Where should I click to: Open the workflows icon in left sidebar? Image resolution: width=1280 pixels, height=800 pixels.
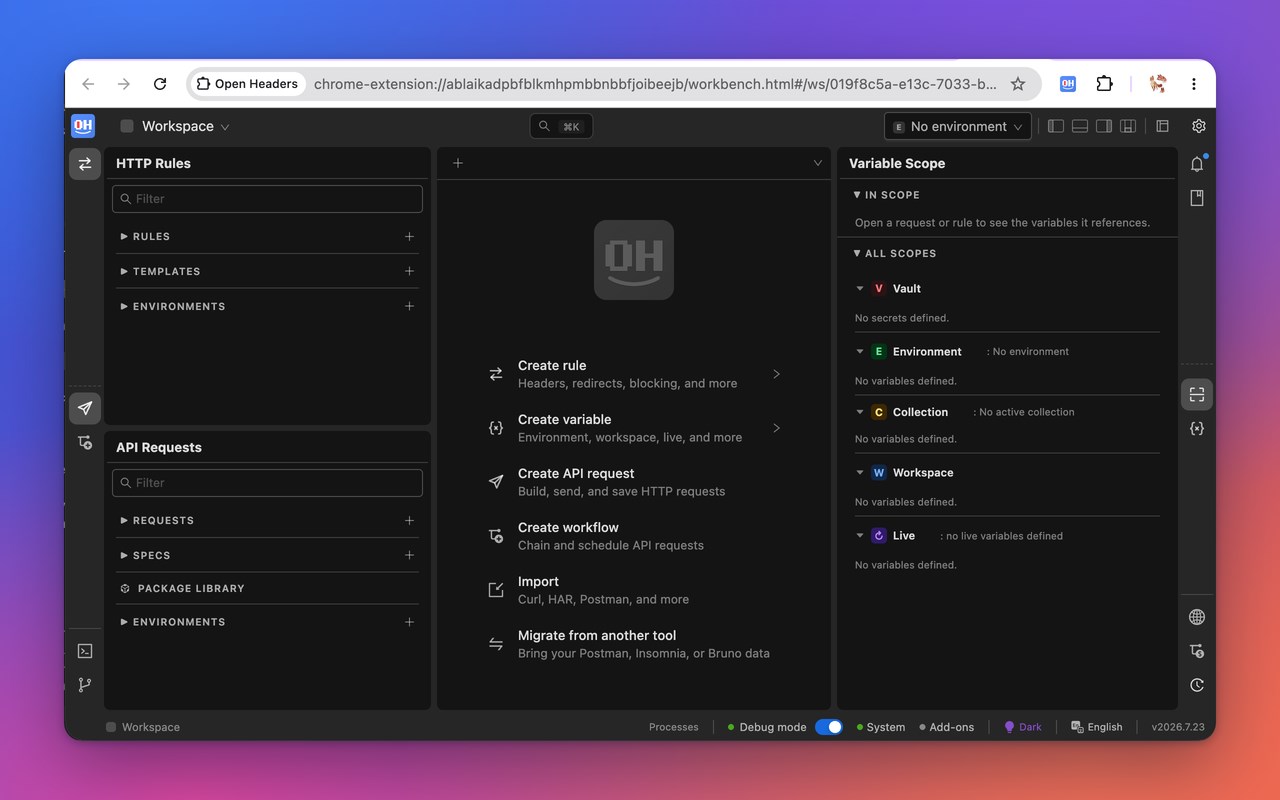tap(85, 442)
